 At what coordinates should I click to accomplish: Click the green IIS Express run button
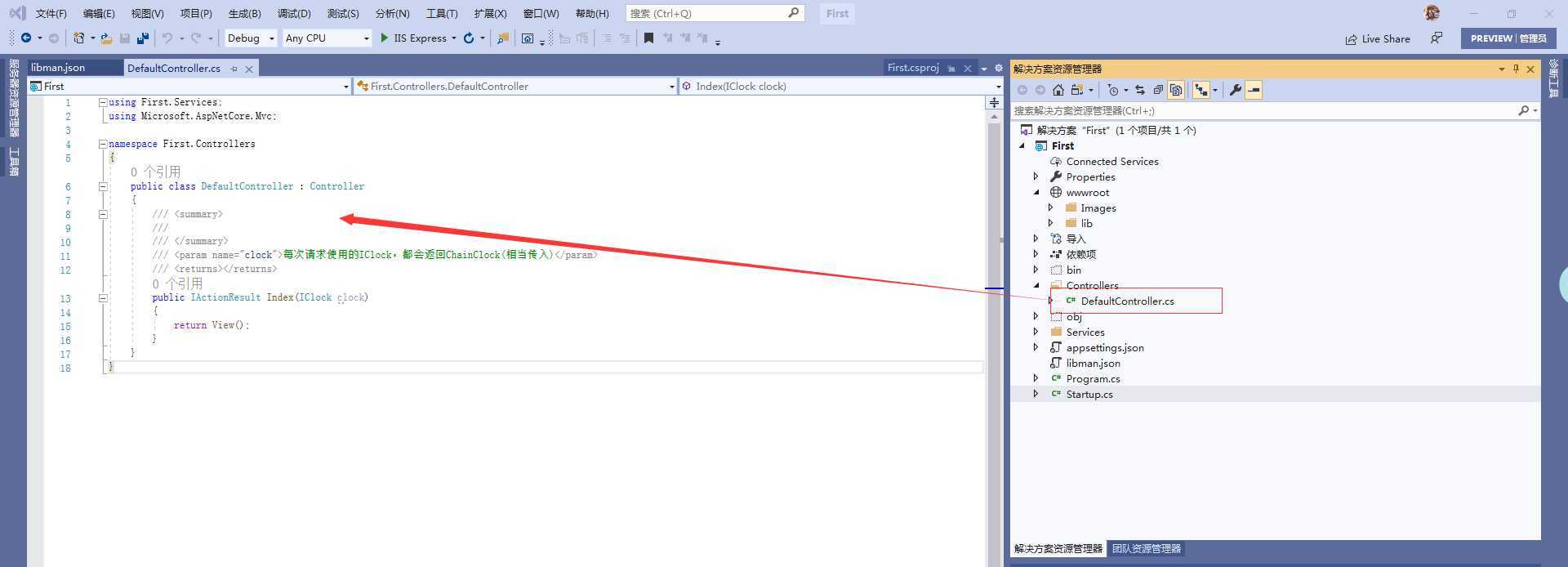(x=385, y=38)
